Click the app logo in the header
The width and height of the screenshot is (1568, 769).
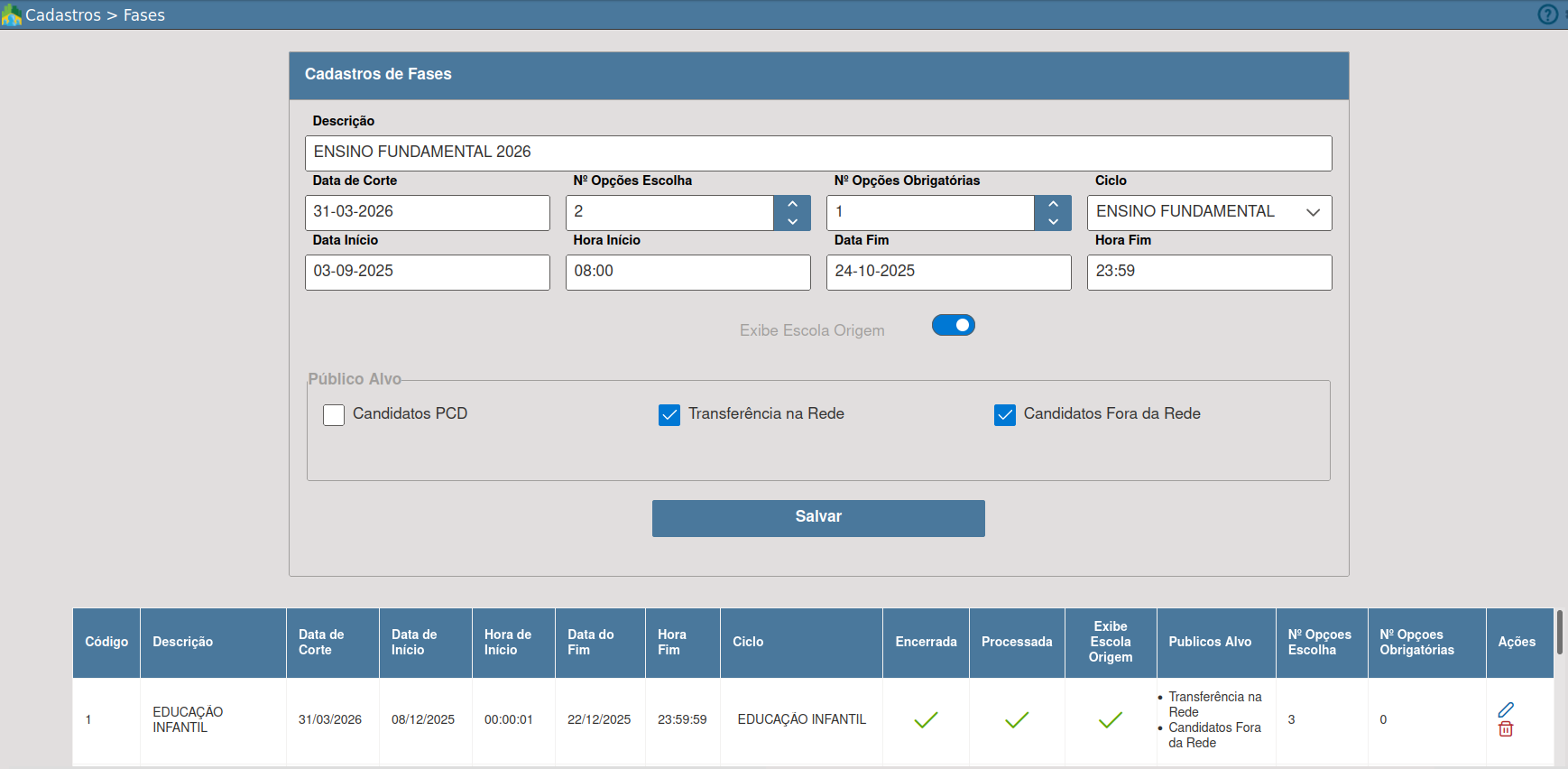[x=11, y=15]
